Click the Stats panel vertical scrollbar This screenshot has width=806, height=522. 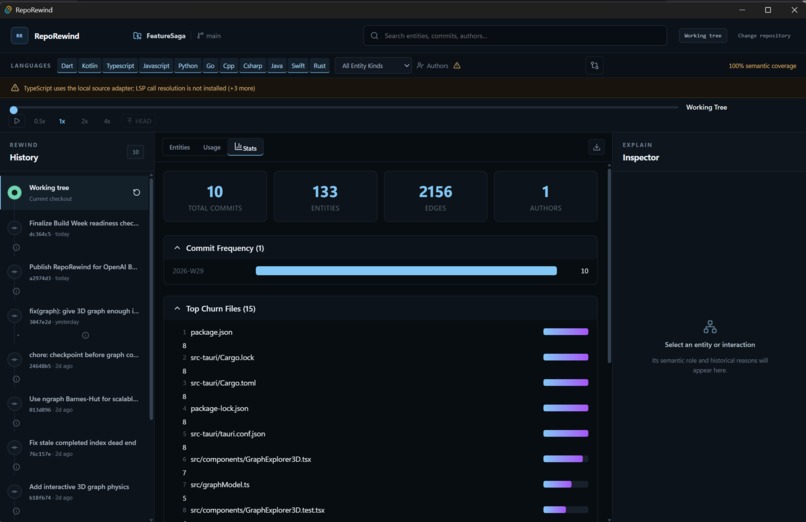[x=609, y=266]
